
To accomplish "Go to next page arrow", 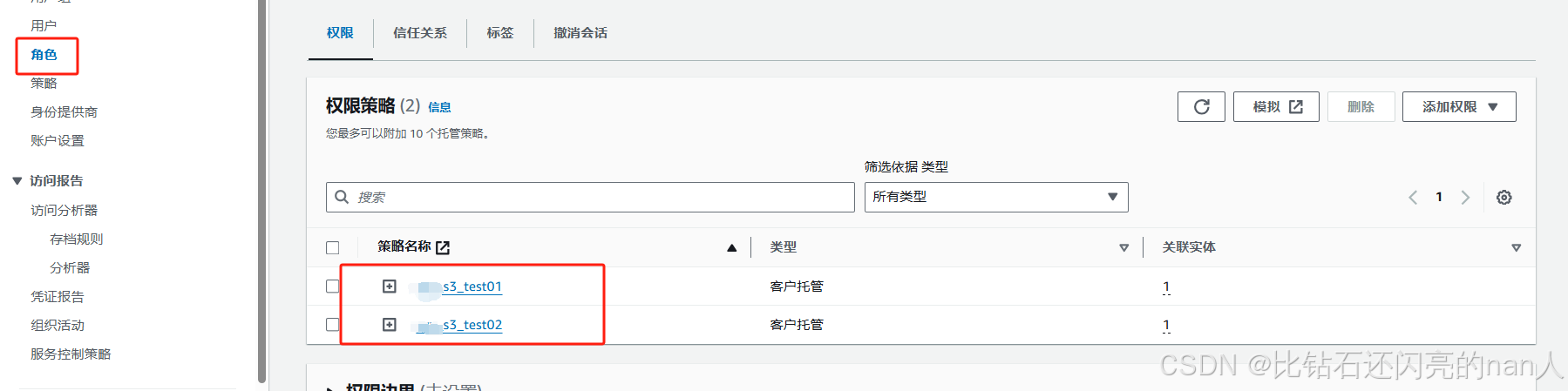I will coord(1465,198).
